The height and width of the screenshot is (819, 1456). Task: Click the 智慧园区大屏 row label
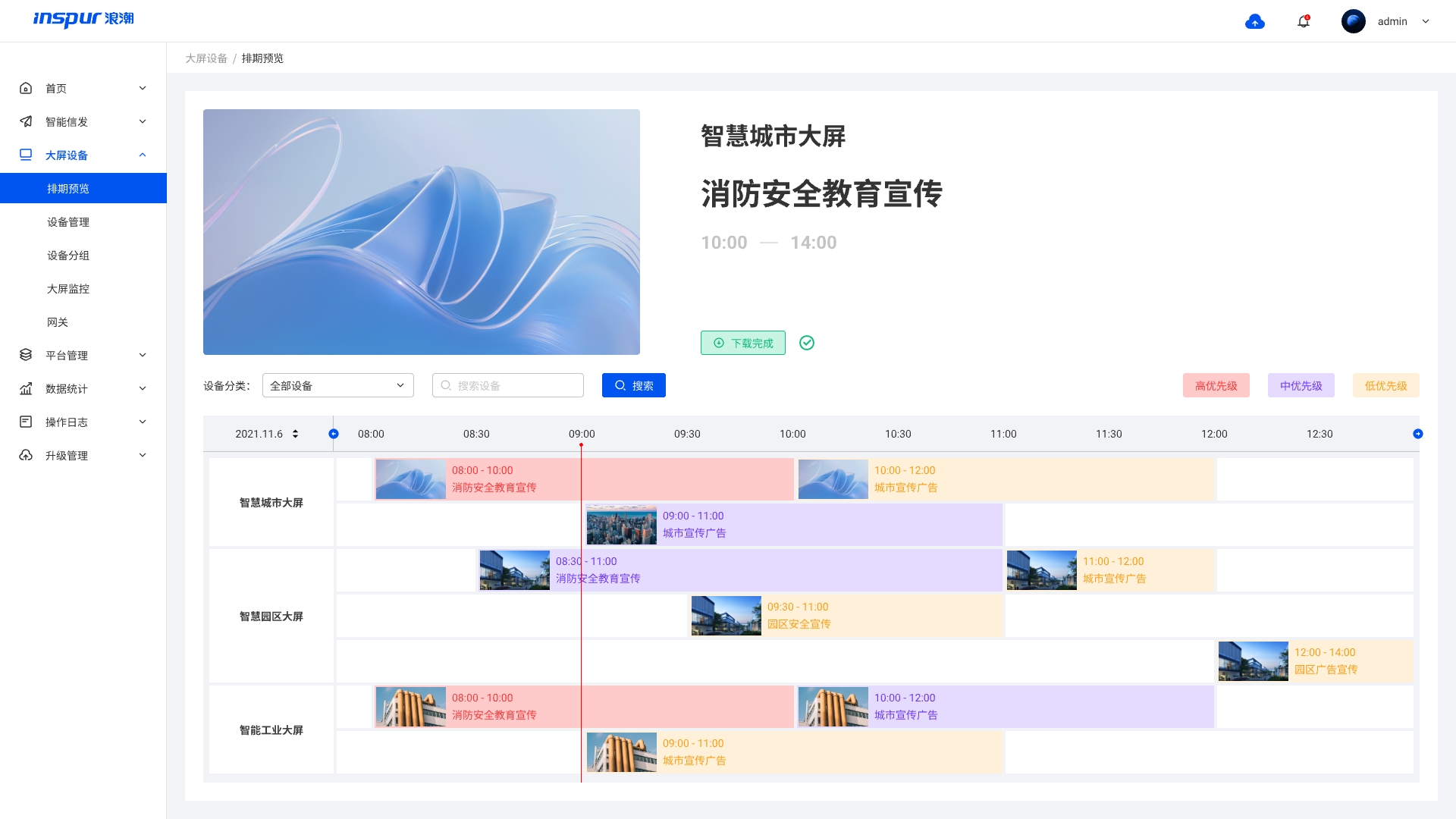tap(271, 617)
